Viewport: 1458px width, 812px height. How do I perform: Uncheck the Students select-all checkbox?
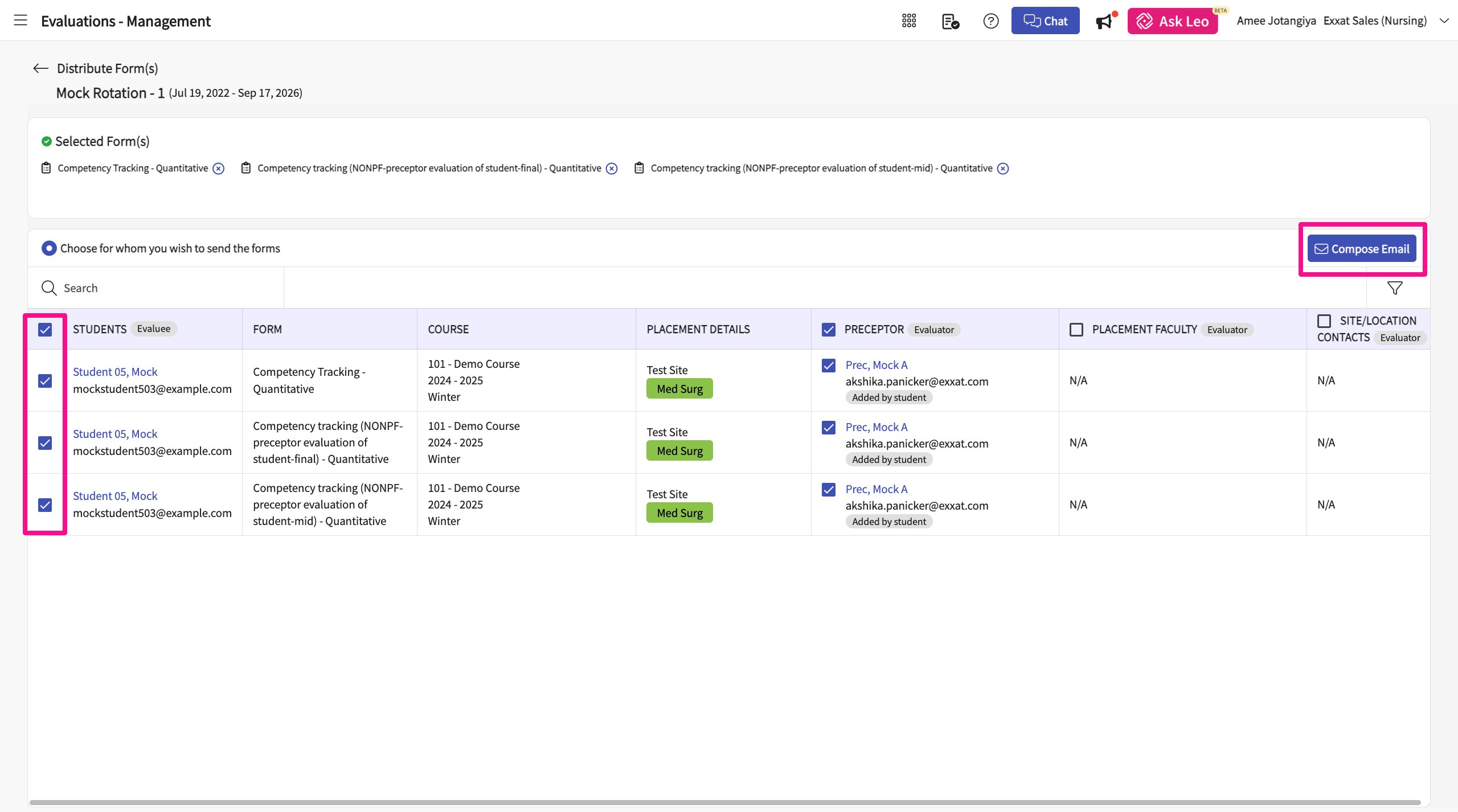45,330
